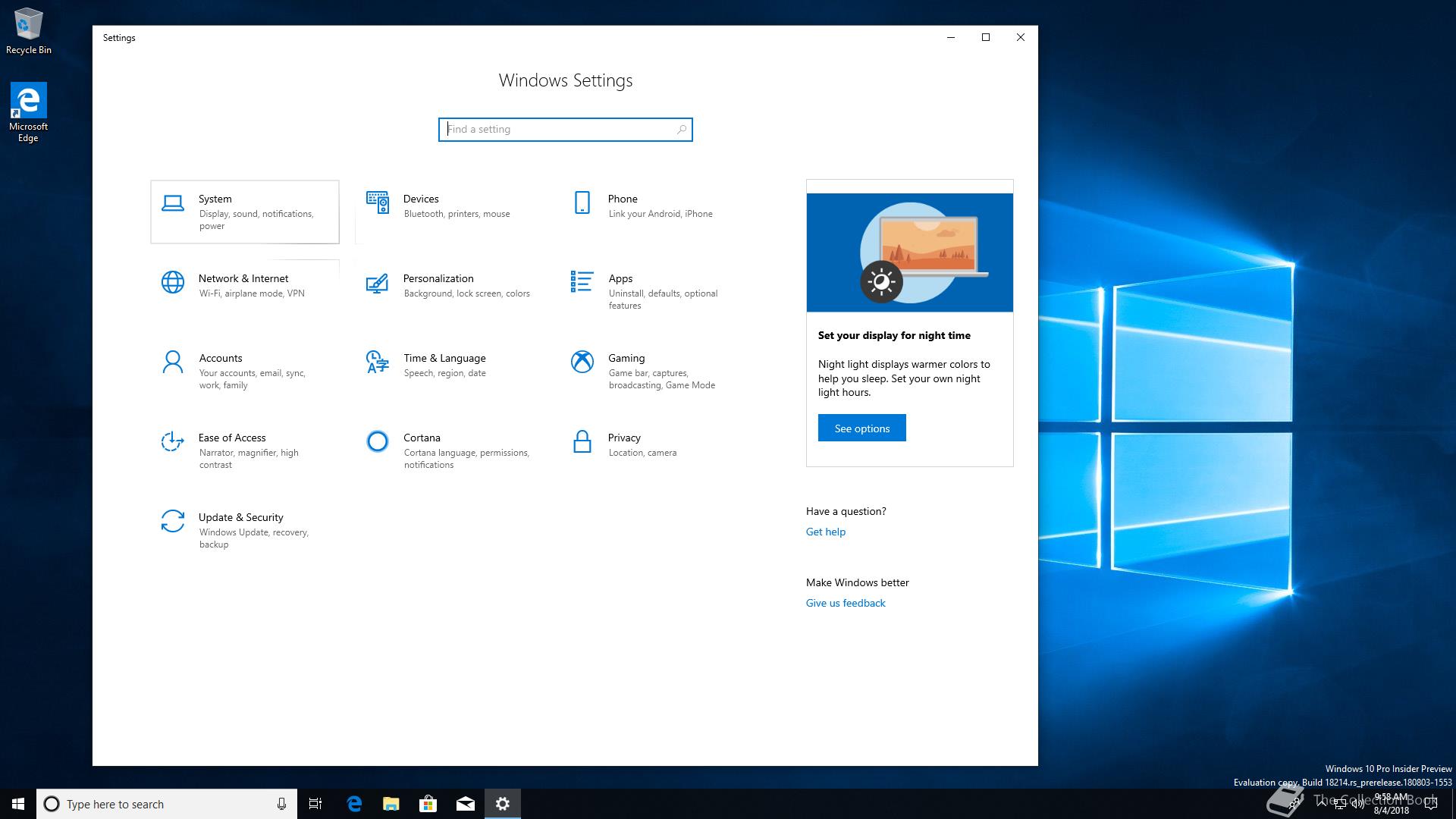Open Update & Security refresh icon
The width and height of the screenshot is (1456, 819).
(x=173, y=521)
